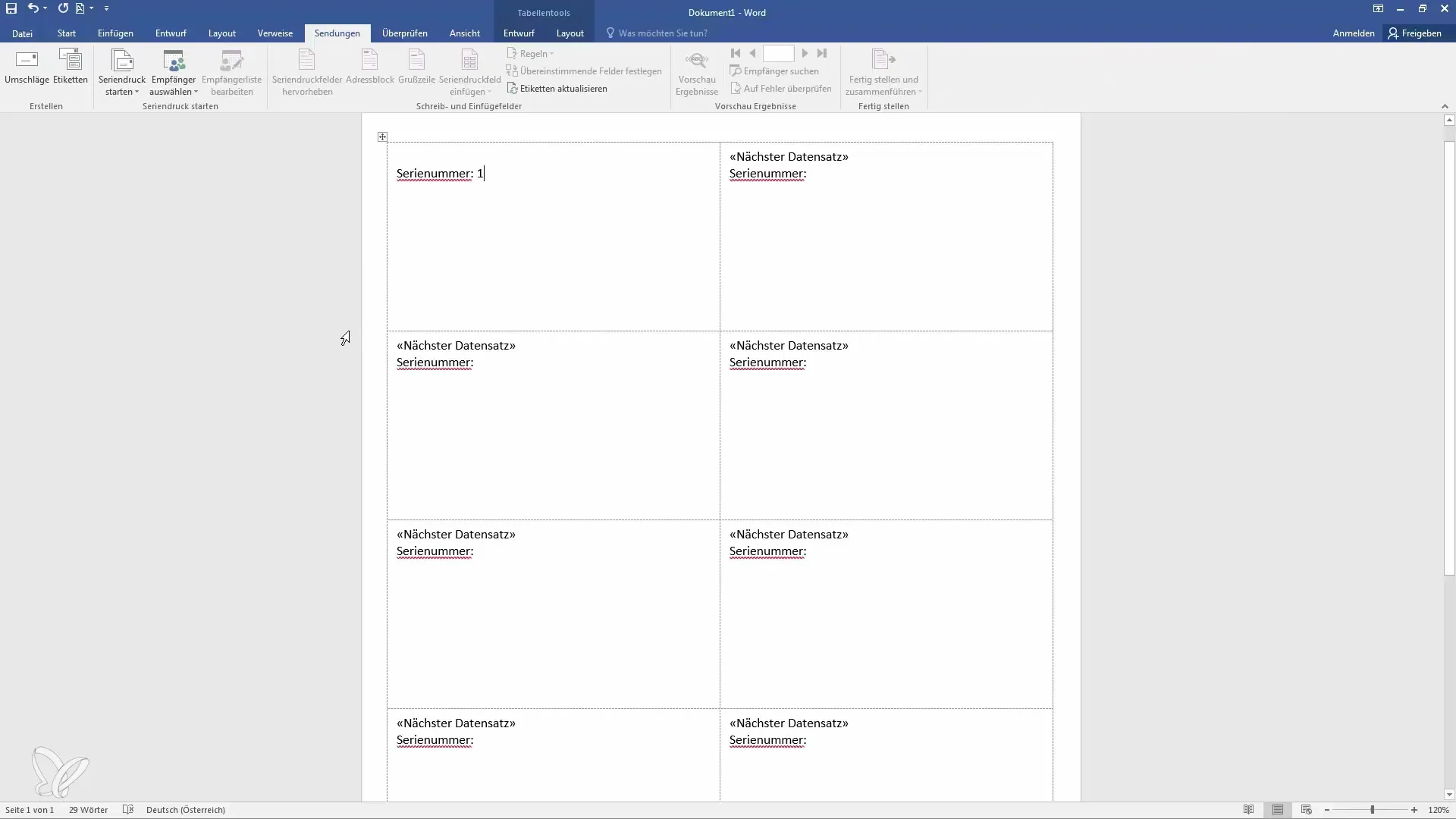Image resolution: width=1456 pixels, height=819 pixels.
Task: Click Anmelden sign-in link
Action: coord(1354,33)
